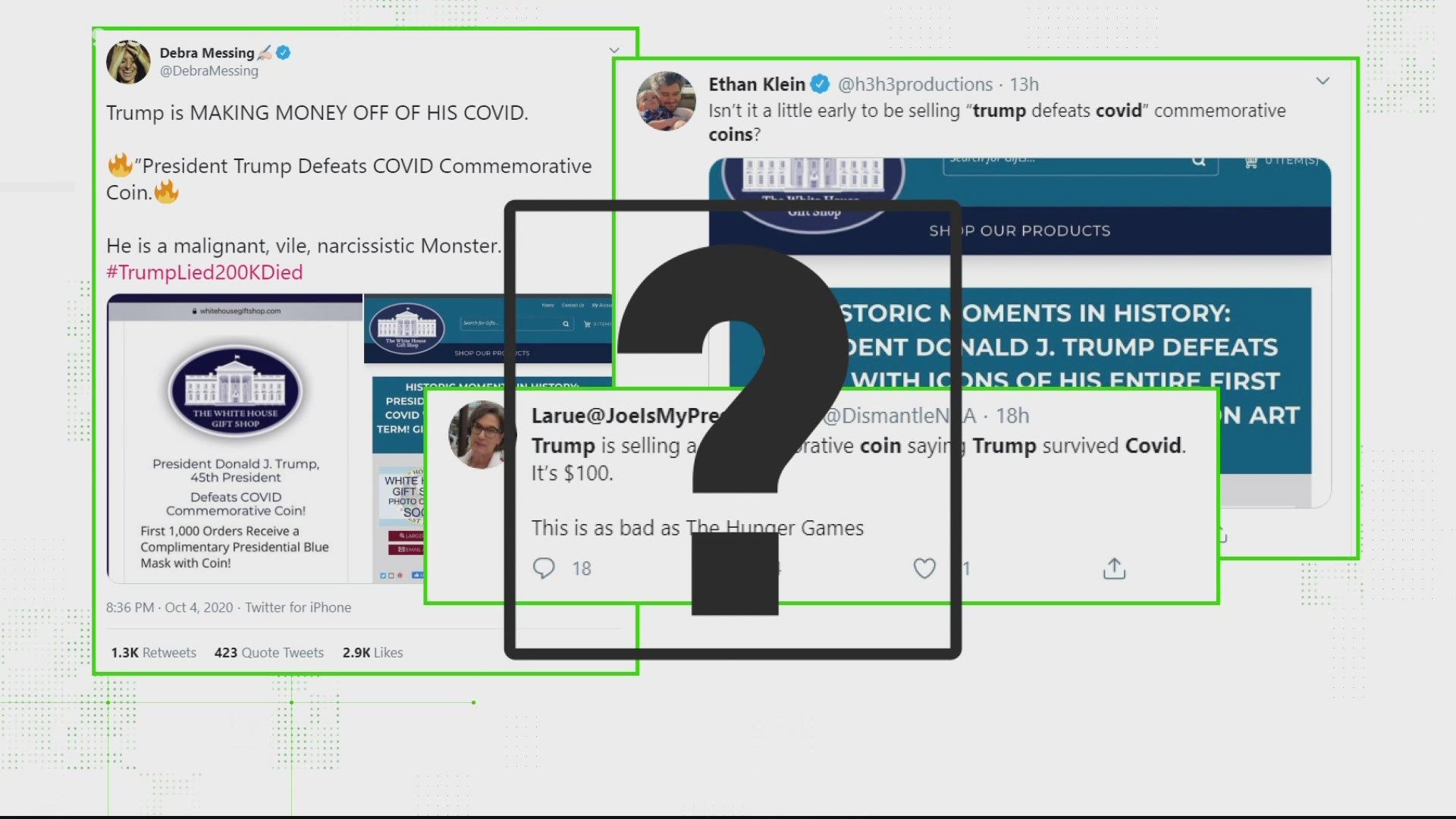Click the 8:36 PM · Oct 4, 2020 timestamp
The width and height of the screenshot is (1456, 819).
(170, 607)
